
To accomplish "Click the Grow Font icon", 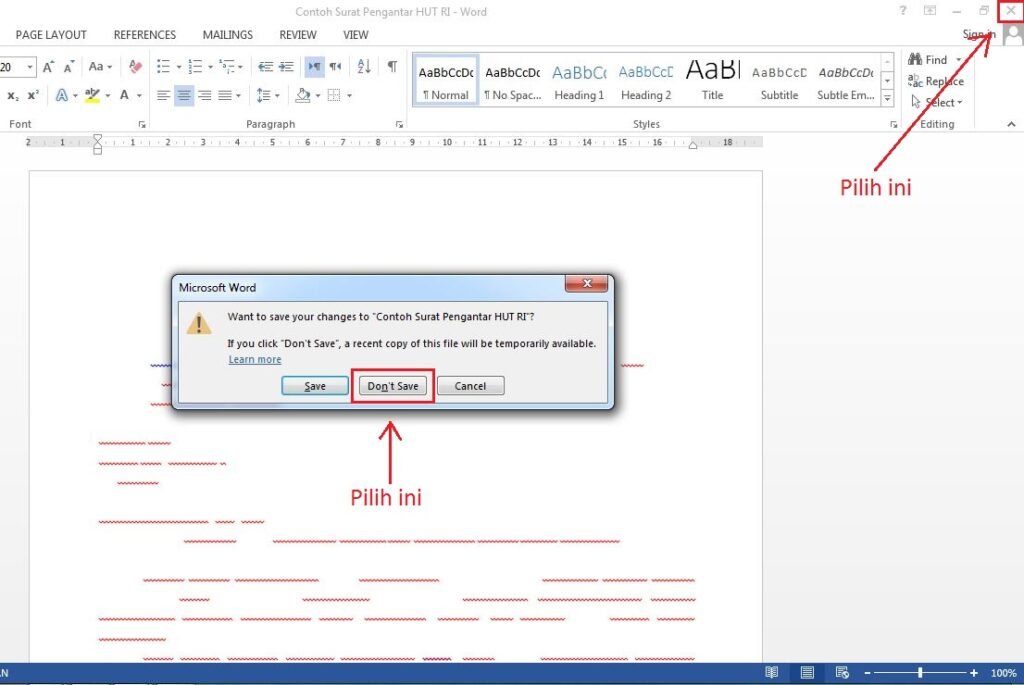I will (49, 67).
